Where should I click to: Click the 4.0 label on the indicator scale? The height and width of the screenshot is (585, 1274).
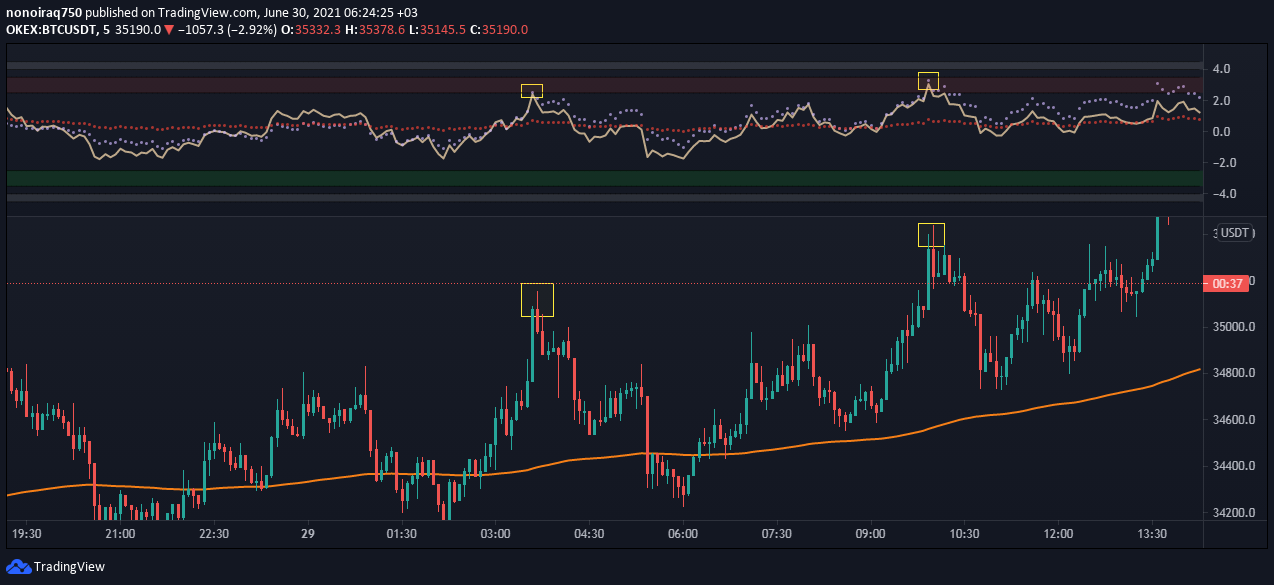[x=1221, y=69]
